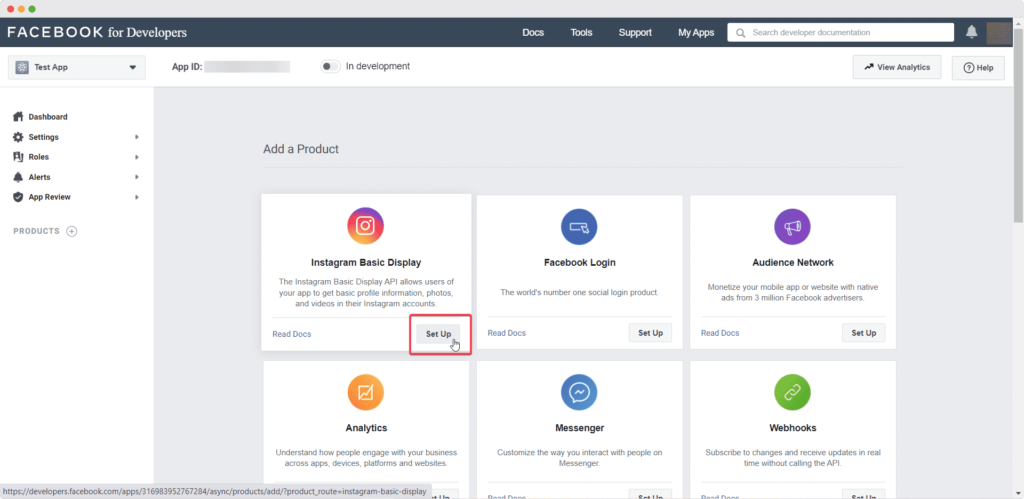Set up Audience Network
The width and height of the screenshot is (1024, 499).
(x=863, y=332)
